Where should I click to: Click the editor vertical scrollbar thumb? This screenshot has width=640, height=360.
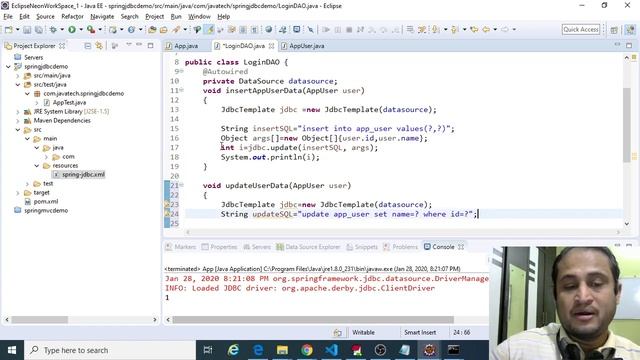[x=627, y=125]
